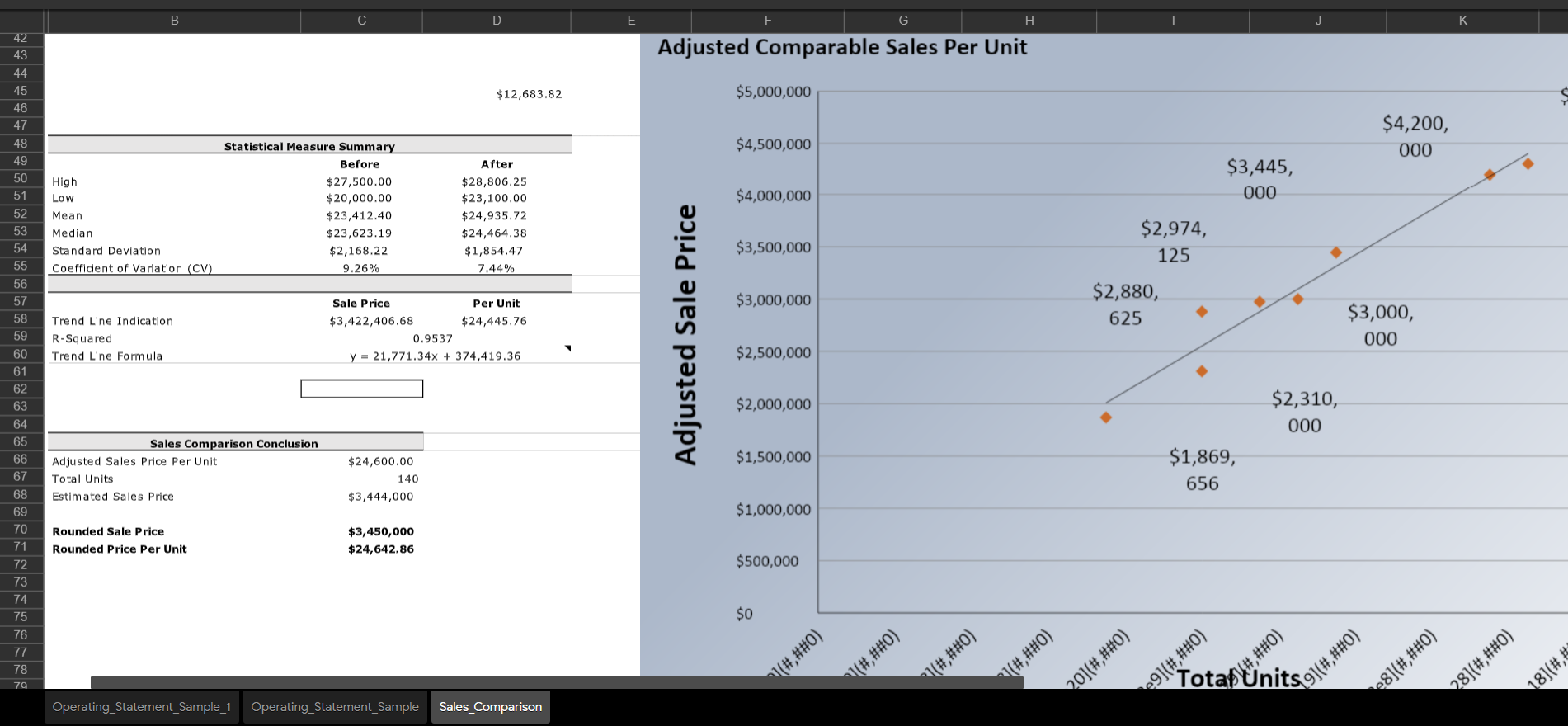
Task: Click the After CV value 7.44%
Action: (497, 269)
